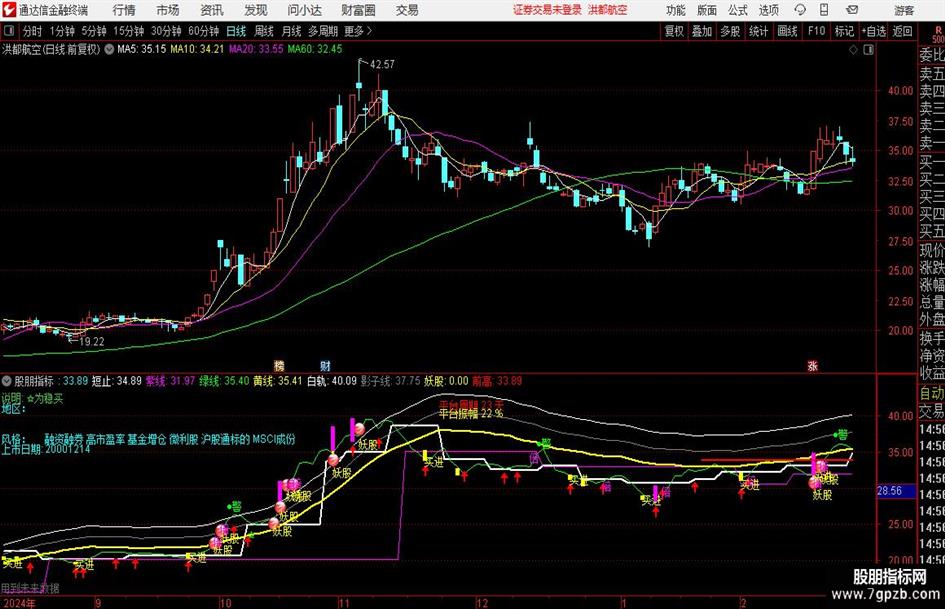Click the 统计 statistics button
The height and width of the screenshot is (609, 945).
pyautogui.click(x=758, y=31)
